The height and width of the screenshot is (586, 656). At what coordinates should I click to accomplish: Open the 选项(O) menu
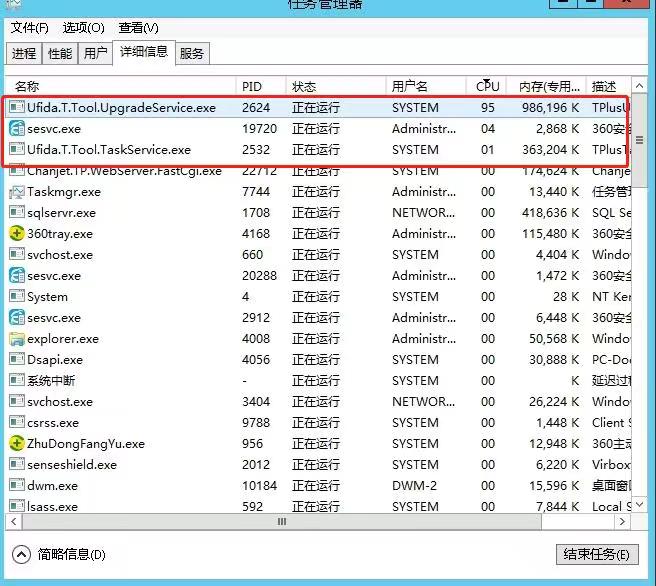pos(83,28)
